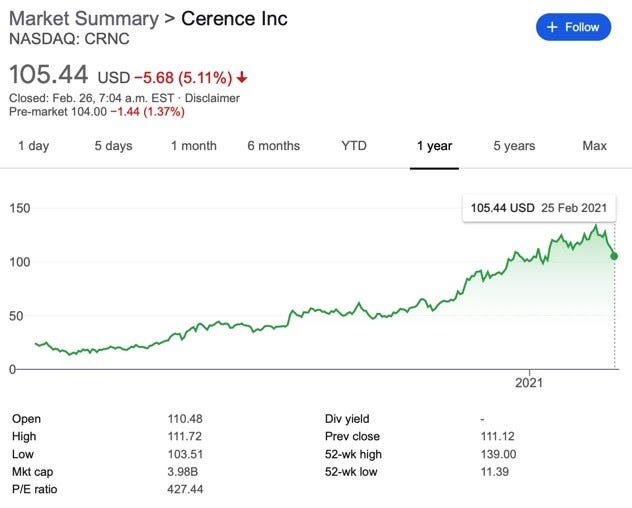This screenshot has height=508, width=632.
Task: Click the 2021 x-axis label
Action: (529, 383)
